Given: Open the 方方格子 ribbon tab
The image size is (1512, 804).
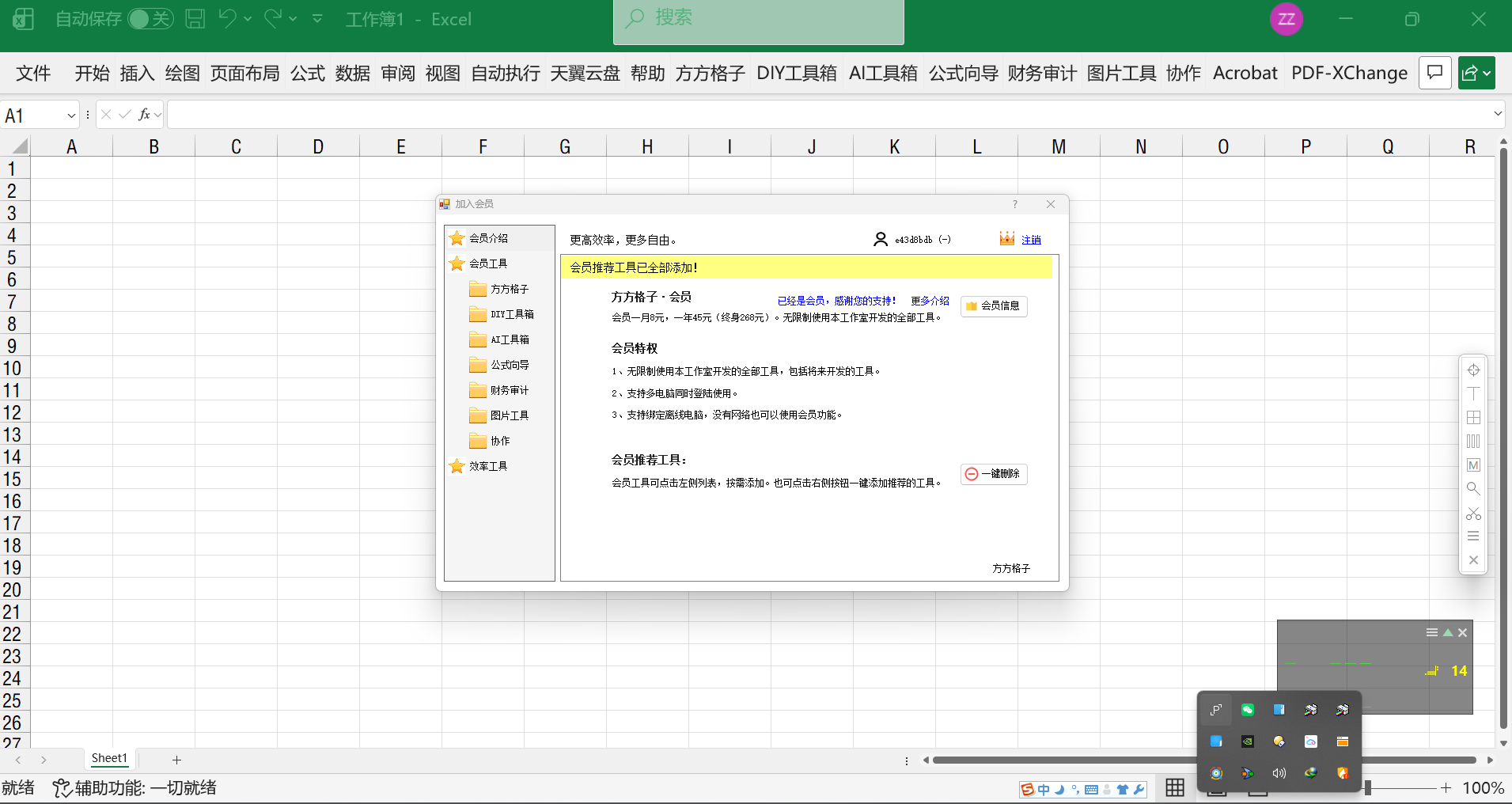Looking at the screenshot, I should pos(710,74).
